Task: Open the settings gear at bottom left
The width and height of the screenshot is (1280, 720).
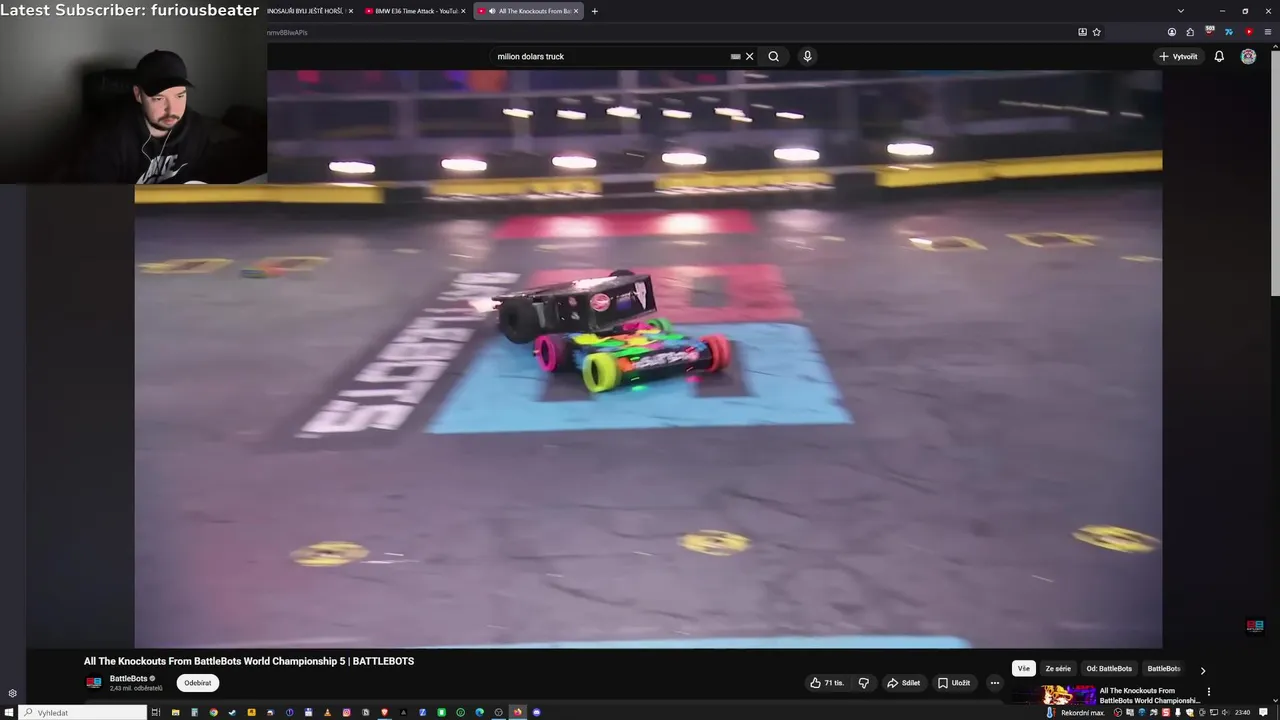Action: (x=12, y=693)
